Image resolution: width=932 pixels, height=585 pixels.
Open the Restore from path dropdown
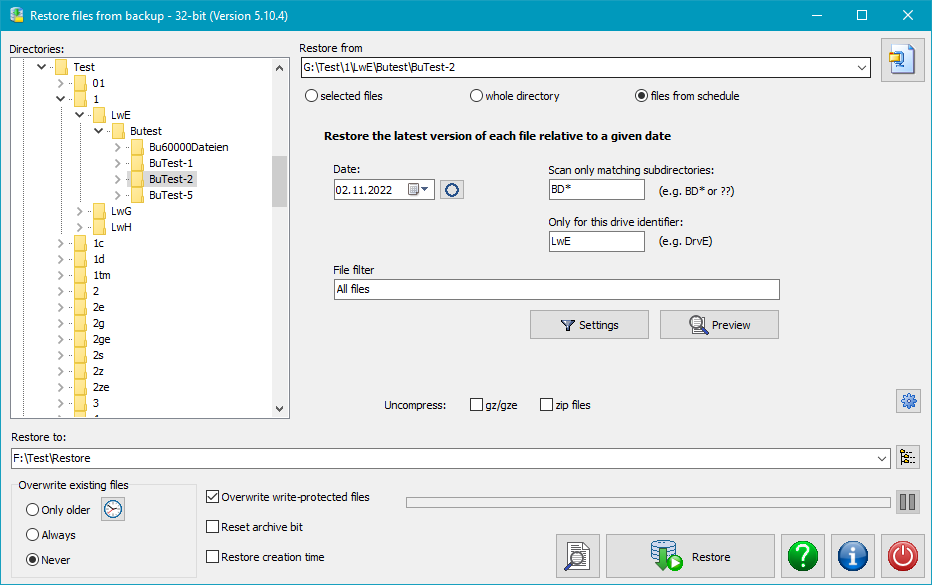[862, 68]
